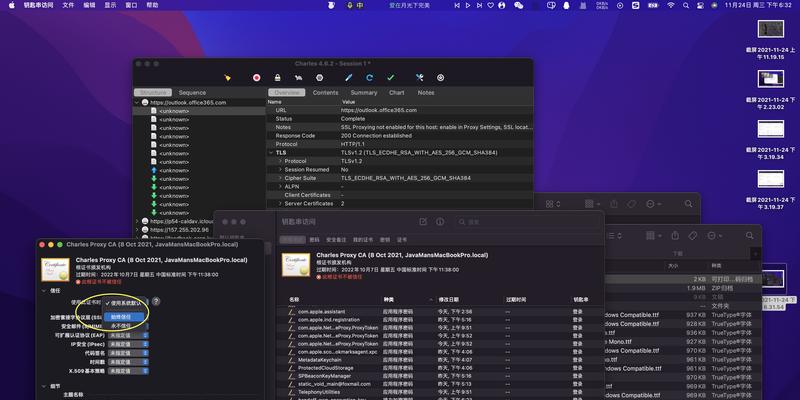Viewport: 800px width, 400px height.
Task: Collapse the 信任 section disclosure triangle
Action: pos(43,290)
